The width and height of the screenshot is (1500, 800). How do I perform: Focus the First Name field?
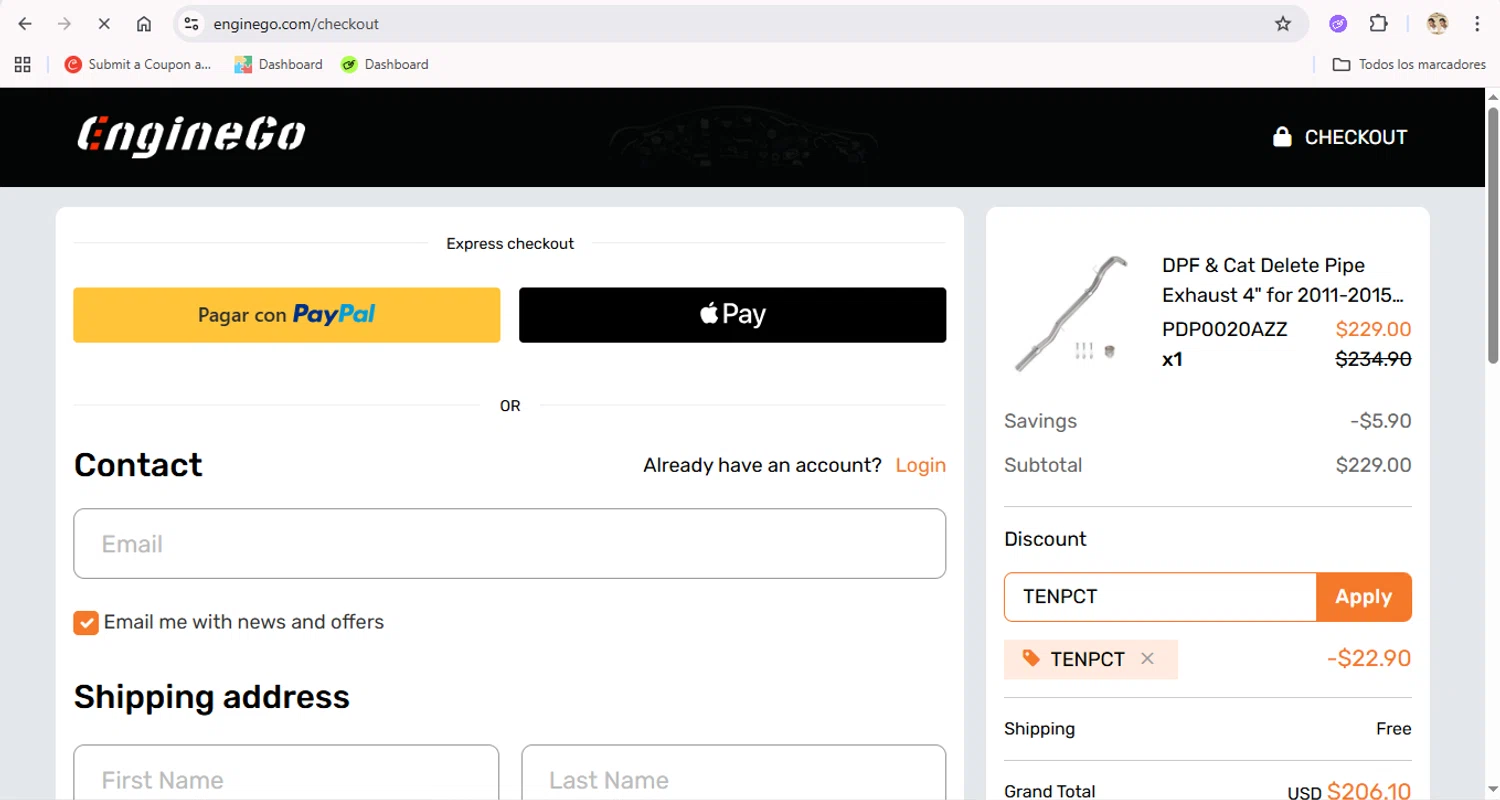pos(286,772)
